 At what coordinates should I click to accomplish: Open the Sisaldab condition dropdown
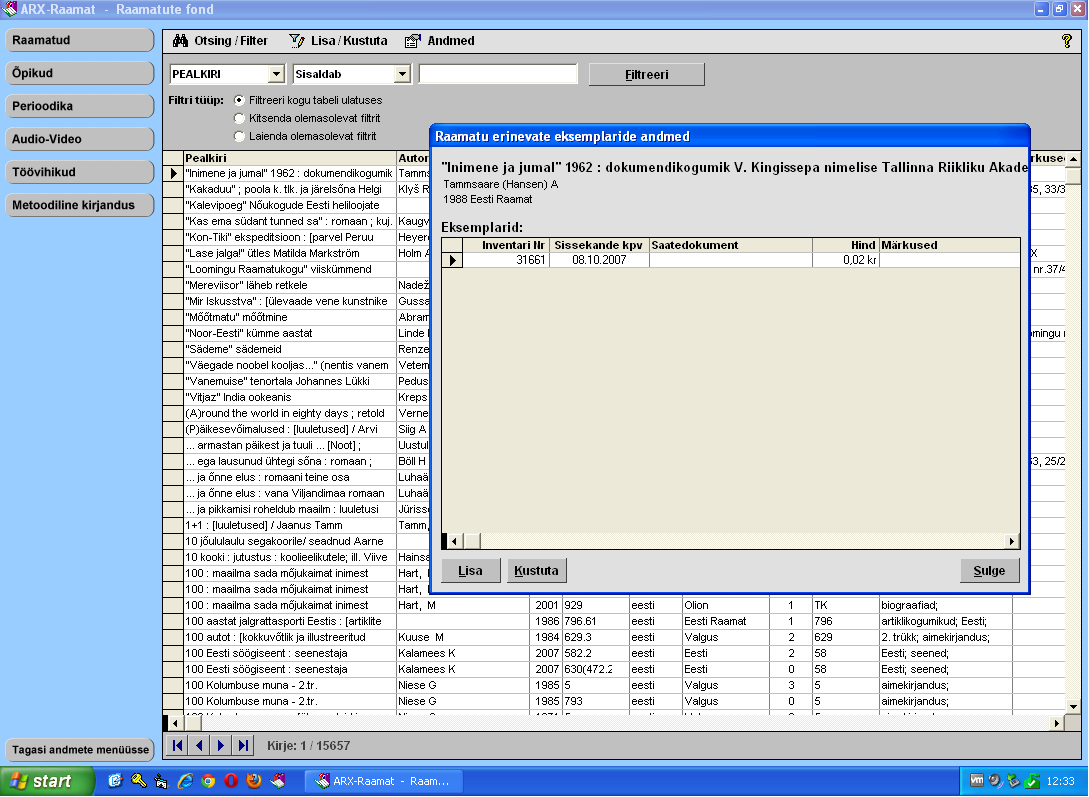coord(402,74)
